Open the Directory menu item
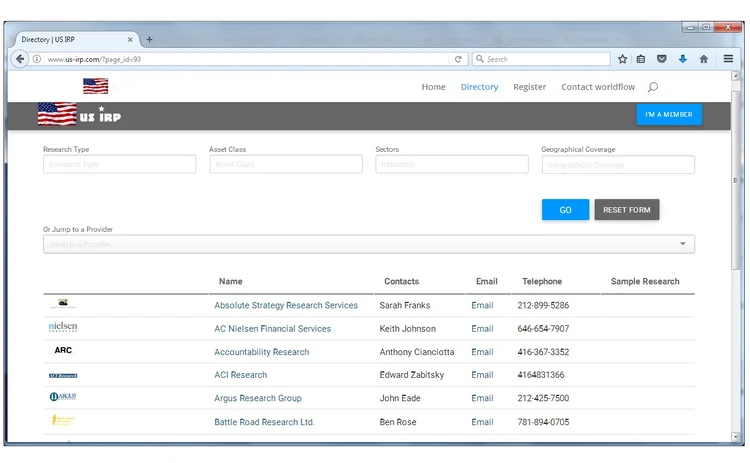 tap(479, 87)
